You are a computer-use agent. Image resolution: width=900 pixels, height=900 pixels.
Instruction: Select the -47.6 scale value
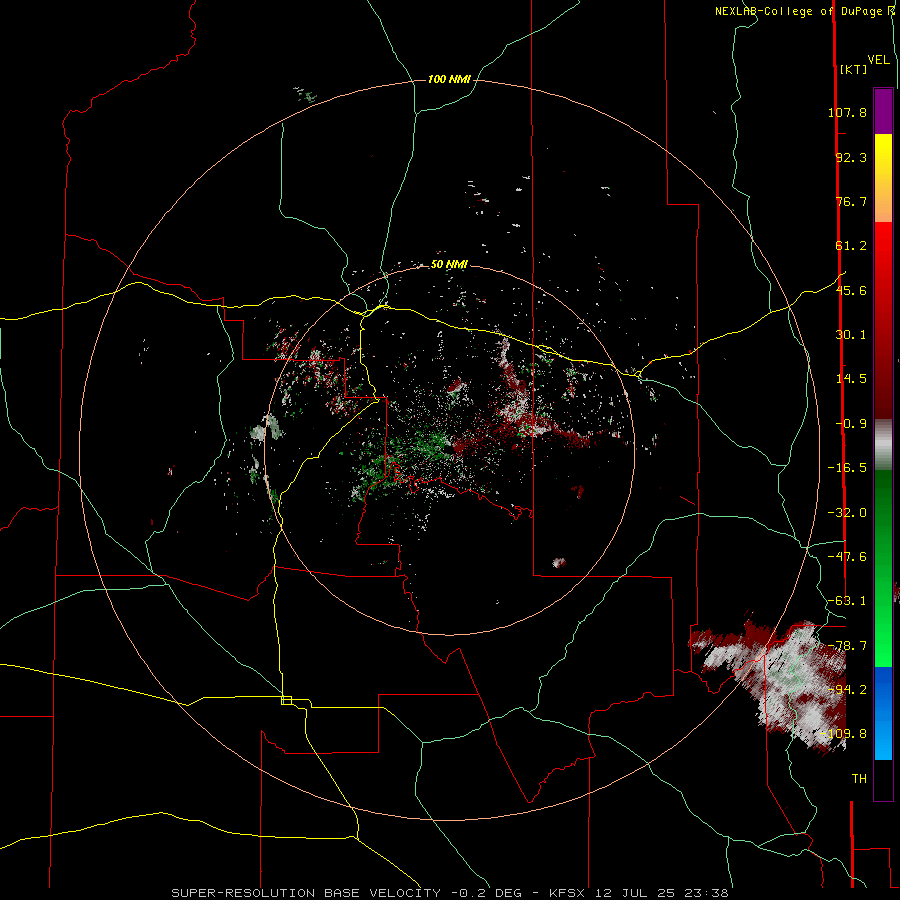pos(847,557)
